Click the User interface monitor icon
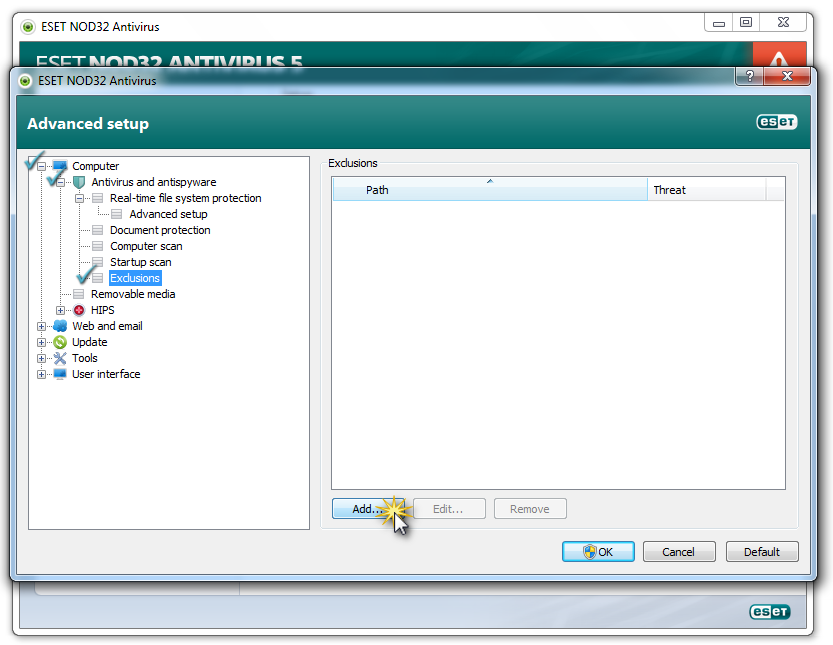 point(60,374)
